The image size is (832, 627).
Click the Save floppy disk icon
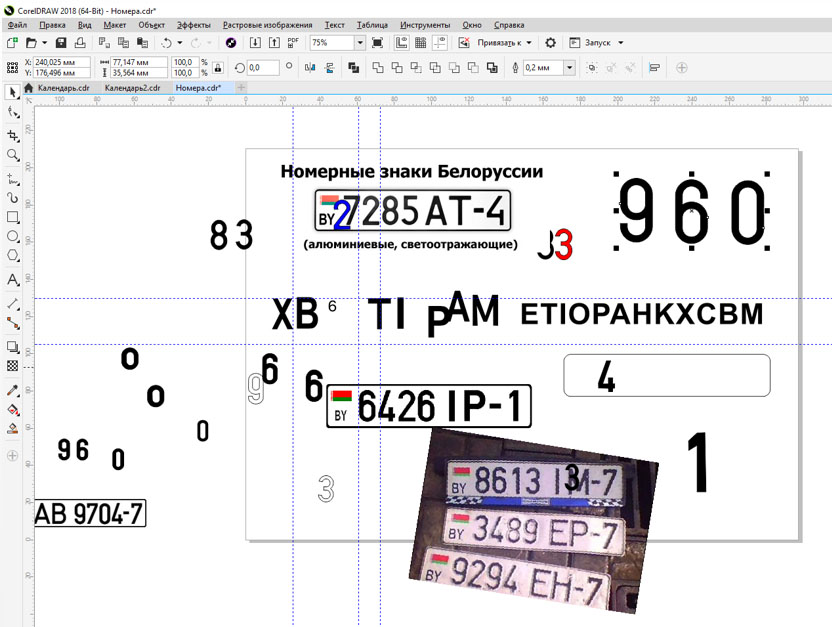[61, 43]
